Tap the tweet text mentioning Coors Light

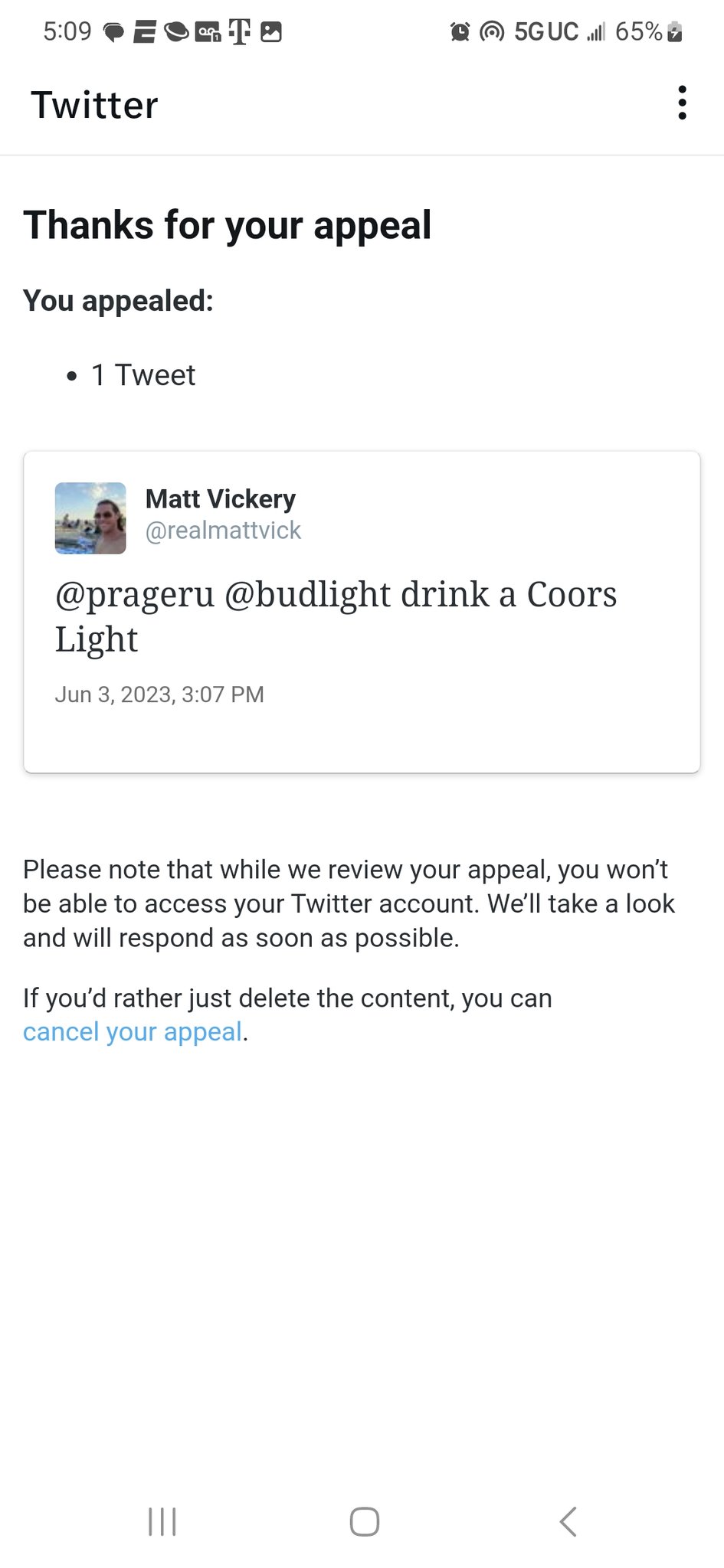coord(336,616)
